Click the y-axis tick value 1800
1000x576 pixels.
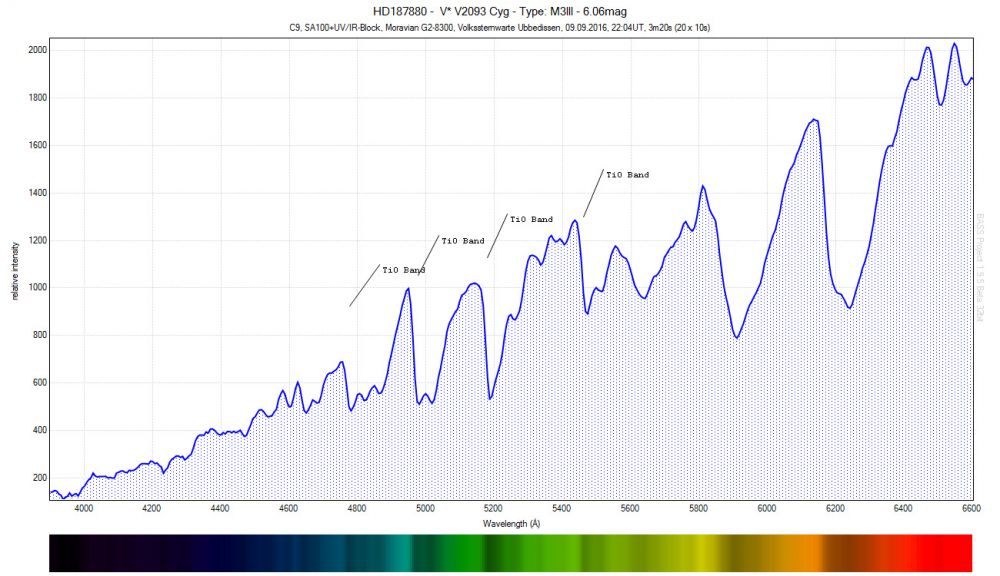tap(37, 98)
